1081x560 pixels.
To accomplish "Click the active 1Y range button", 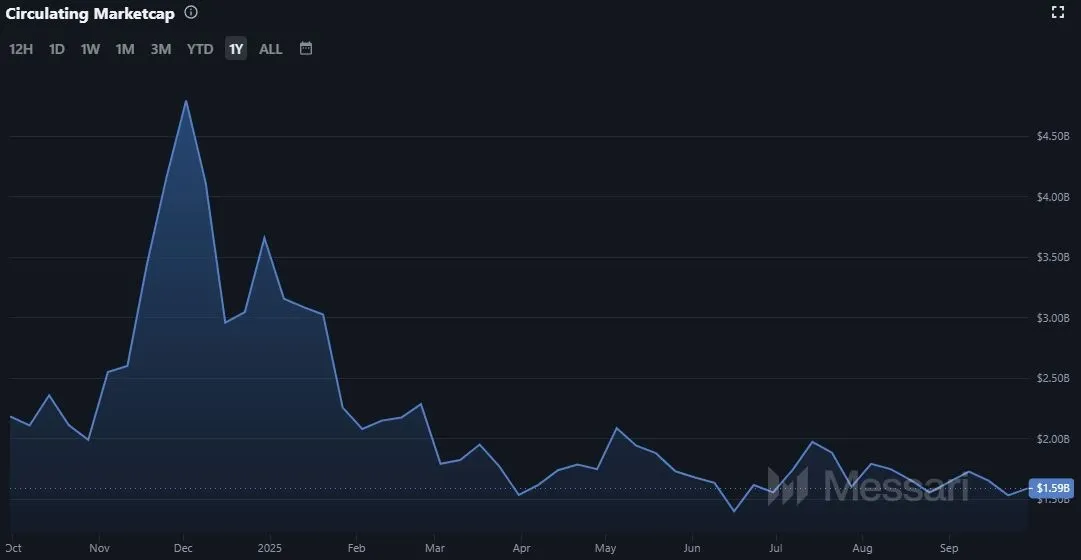I will click(x=236, y=49).
